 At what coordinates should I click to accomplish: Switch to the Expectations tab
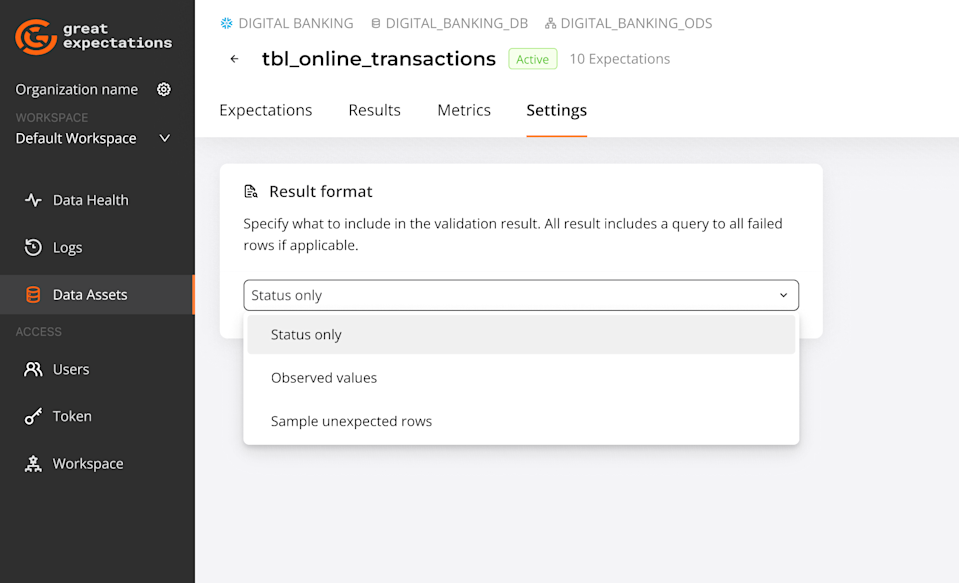265,110
